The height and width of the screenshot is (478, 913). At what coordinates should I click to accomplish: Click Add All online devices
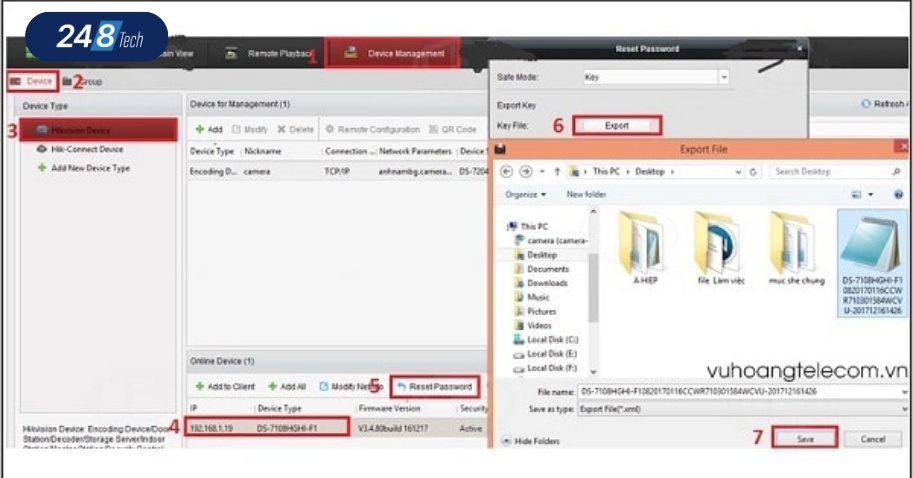click(287, 387)
